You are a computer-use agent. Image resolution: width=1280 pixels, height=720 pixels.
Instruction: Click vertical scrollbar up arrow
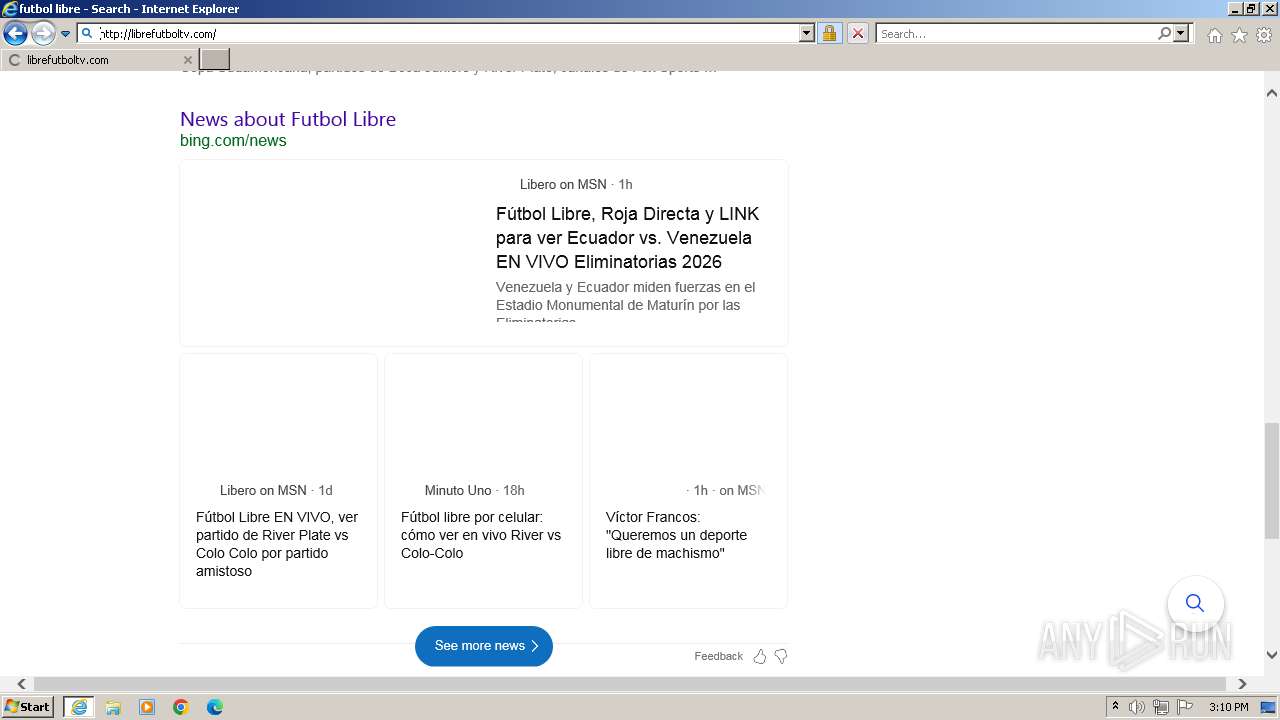pos(1272,93)
